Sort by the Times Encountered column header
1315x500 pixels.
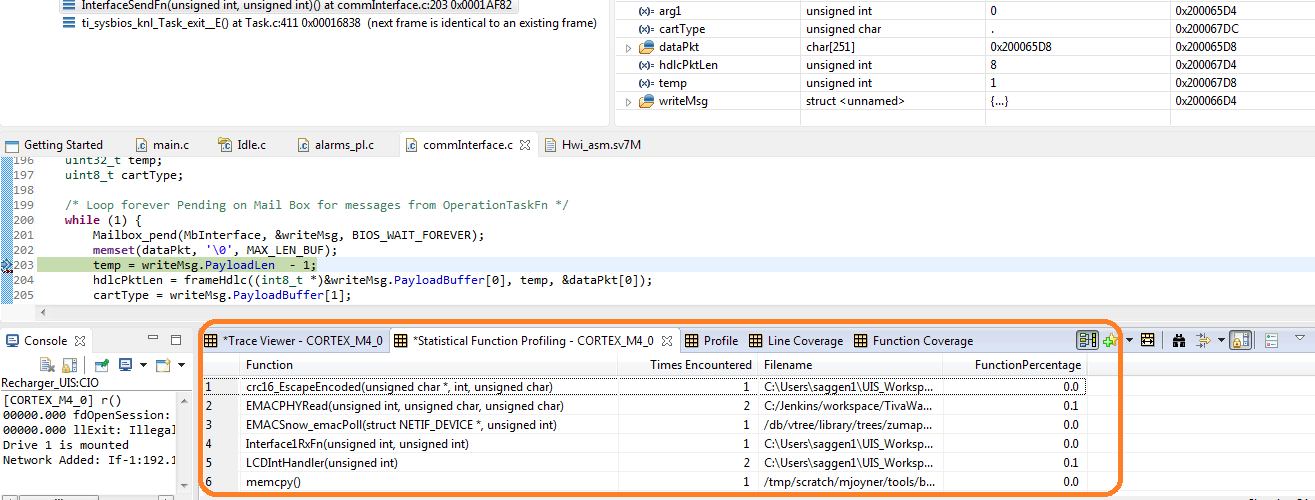pos(700,365)
